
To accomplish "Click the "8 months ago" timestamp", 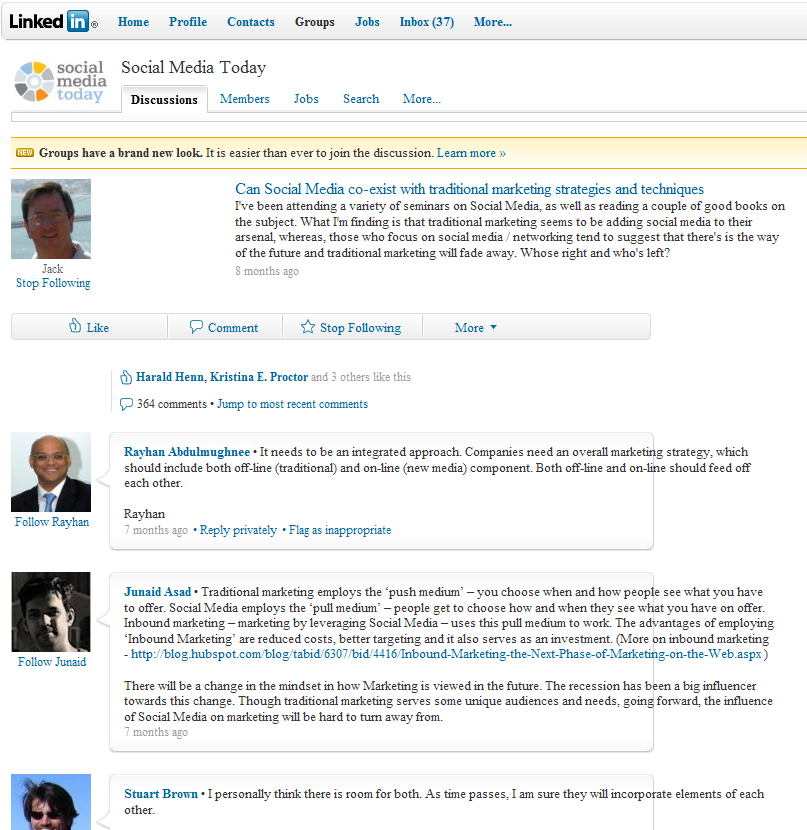I will 267,271.
